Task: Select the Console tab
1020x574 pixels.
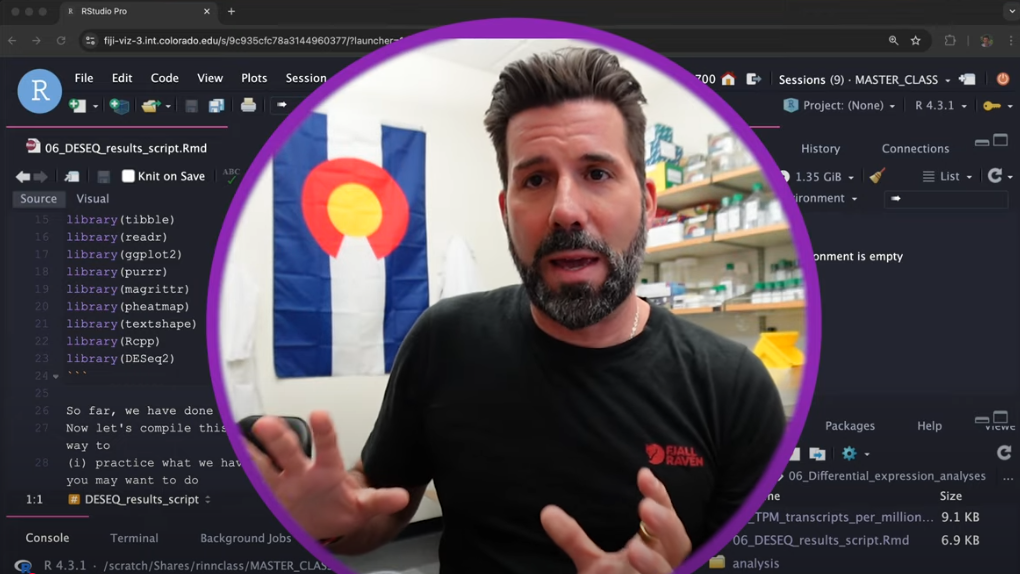Action: click(47, 538)
